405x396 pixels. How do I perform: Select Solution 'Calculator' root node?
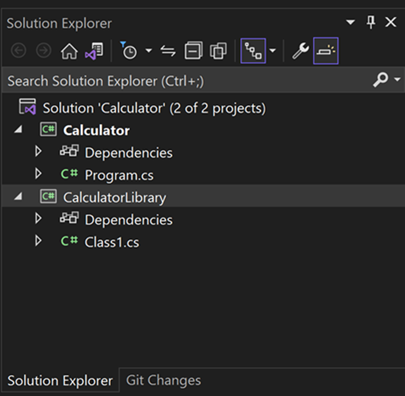(154, 108)
